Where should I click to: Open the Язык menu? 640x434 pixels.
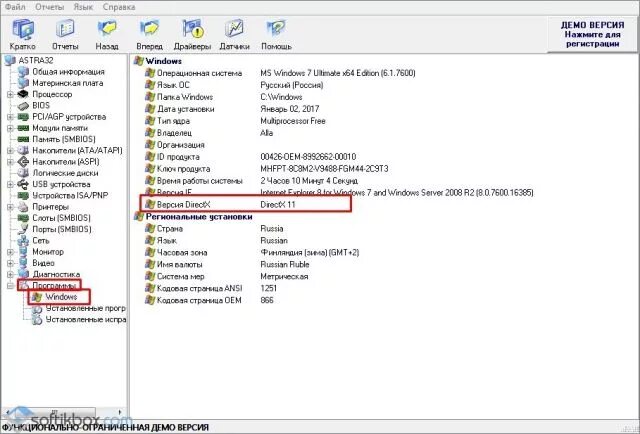(x=83, y=7)
